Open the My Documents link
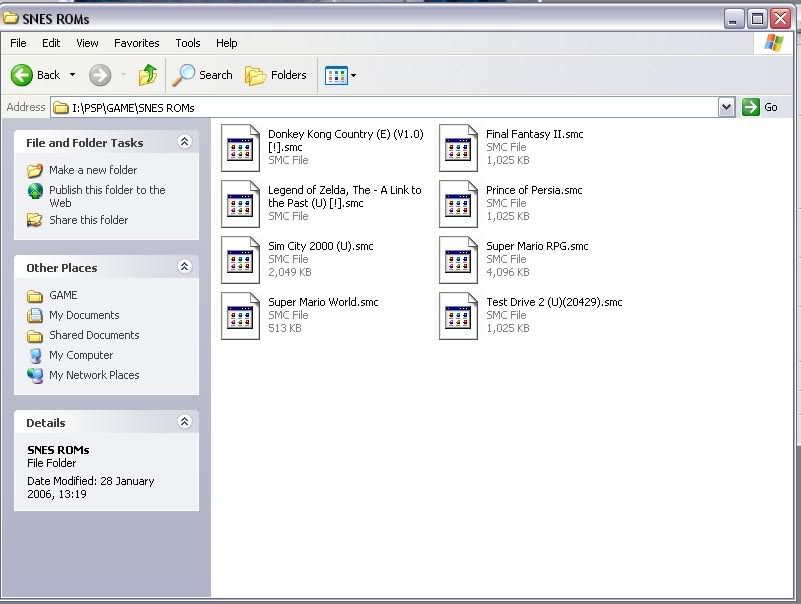The height and width of the screenshot is (604, 801). coord(84,315)
